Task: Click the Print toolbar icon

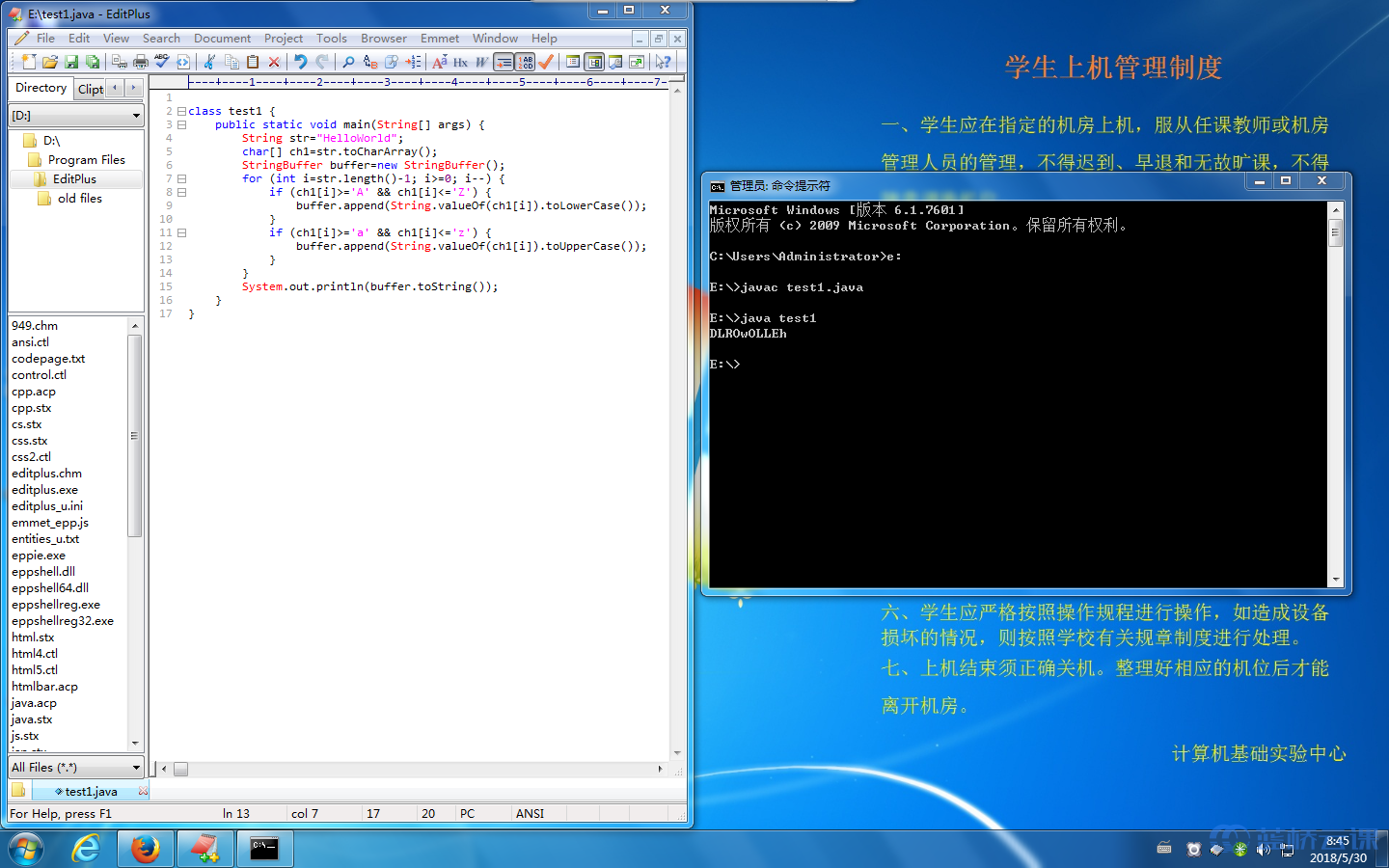Action: tap(141, 62)
